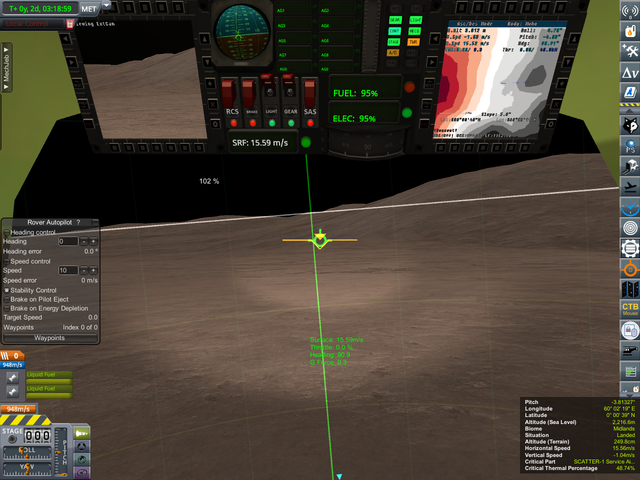Viewport: 640px width, 480px height.
Task: Increase Speed with plus button
Action: coord(93,270)
